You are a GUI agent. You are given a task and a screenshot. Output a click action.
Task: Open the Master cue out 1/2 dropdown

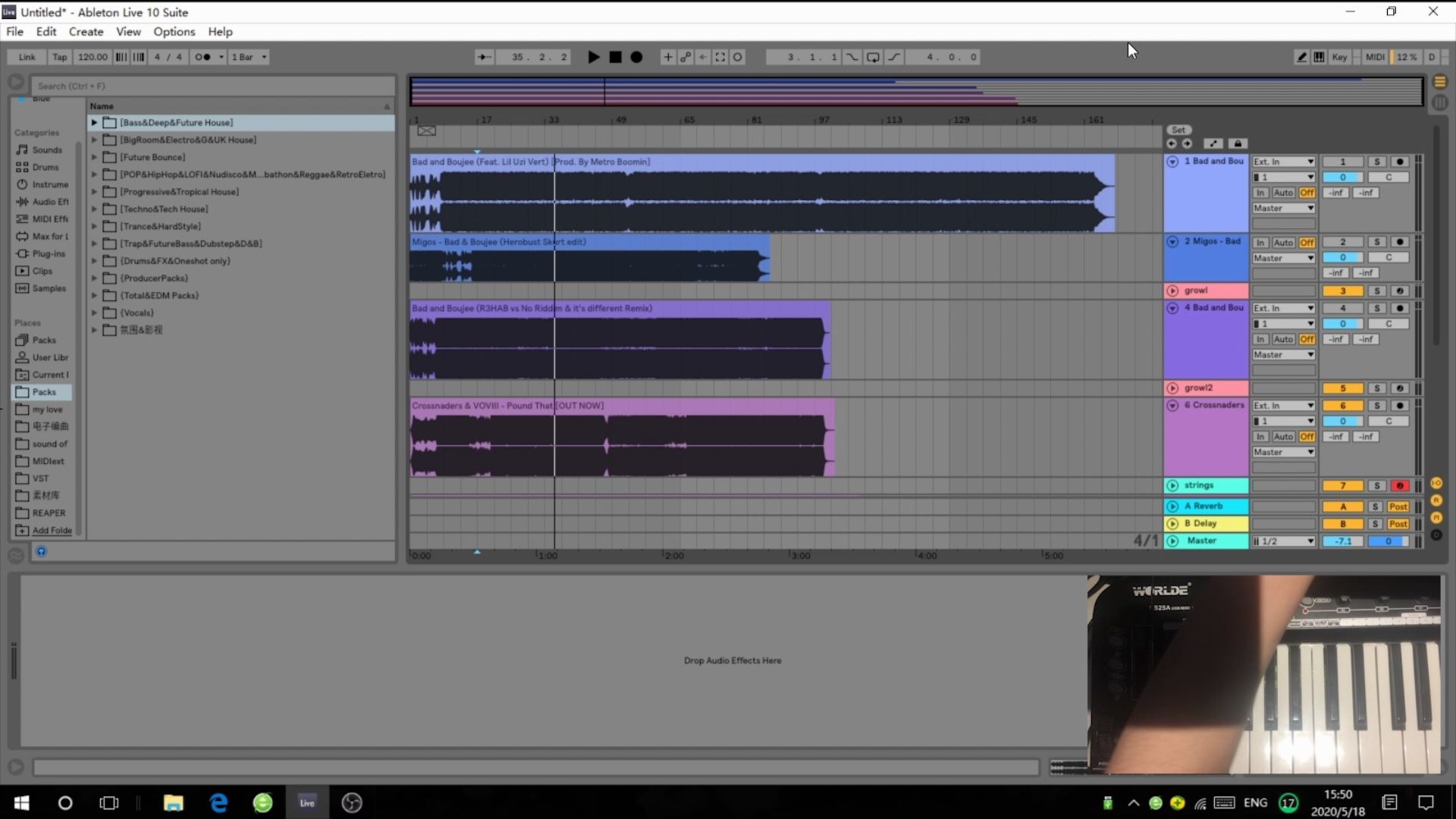click(1283, 541)
